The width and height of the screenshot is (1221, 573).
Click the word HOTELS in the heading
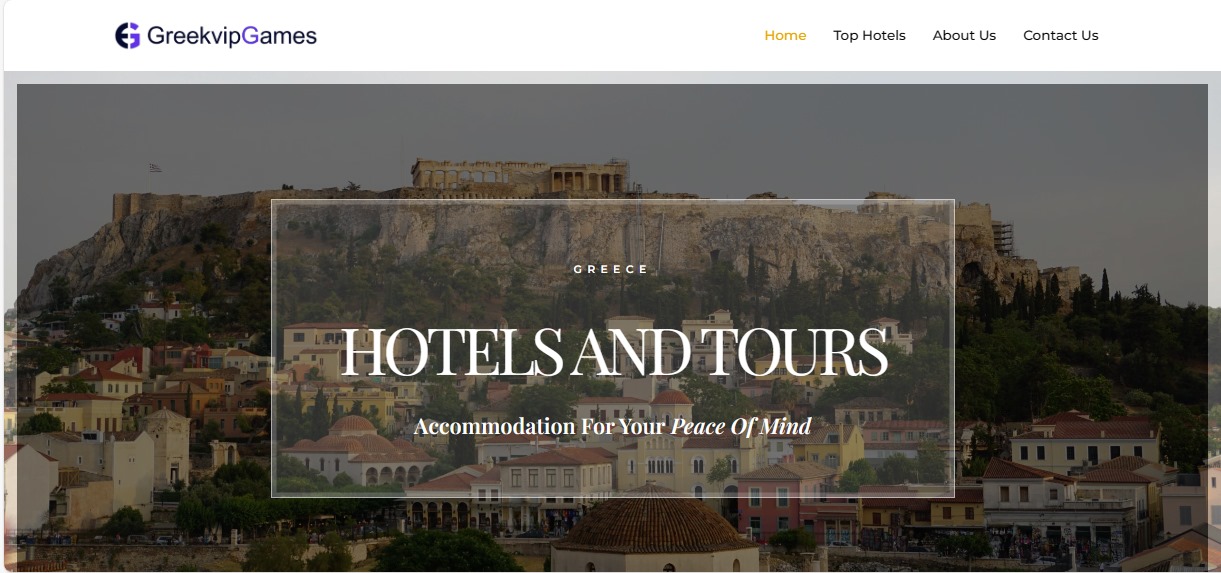(x=452, y=351)
